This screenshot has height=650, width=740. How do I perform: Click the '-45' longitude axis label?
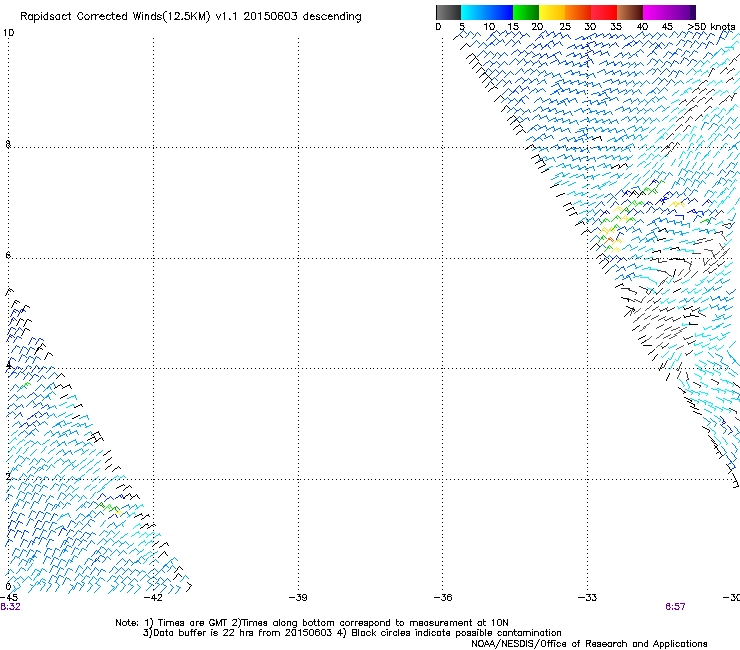click(x=8, y=597)
